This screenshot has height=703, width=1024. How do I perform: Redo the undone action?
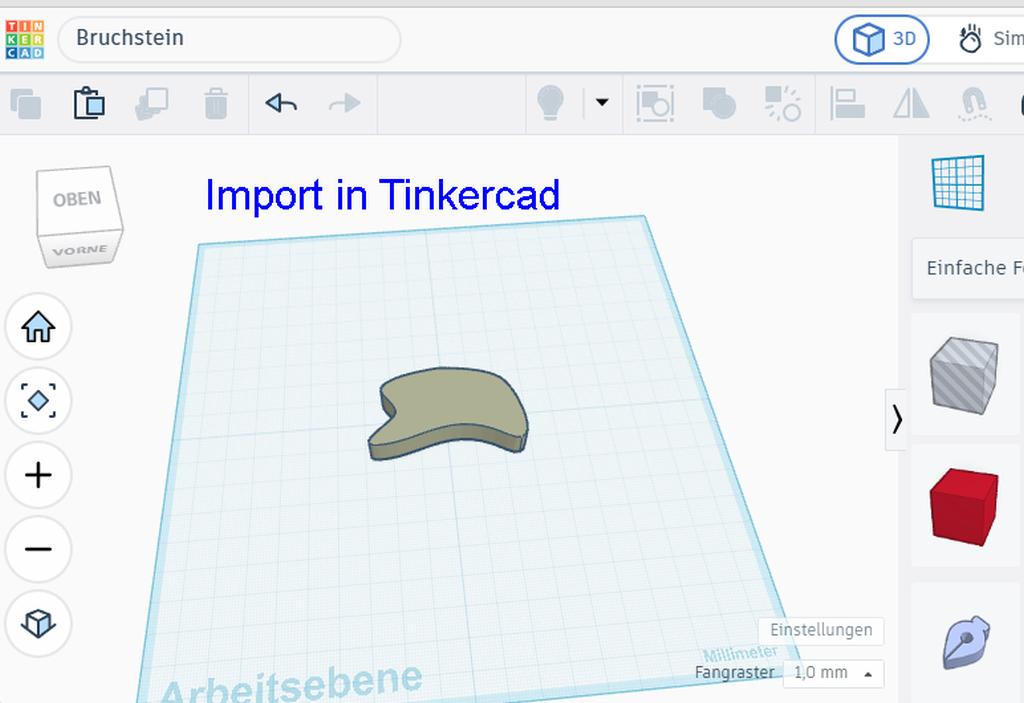click(x=344, y=103)
